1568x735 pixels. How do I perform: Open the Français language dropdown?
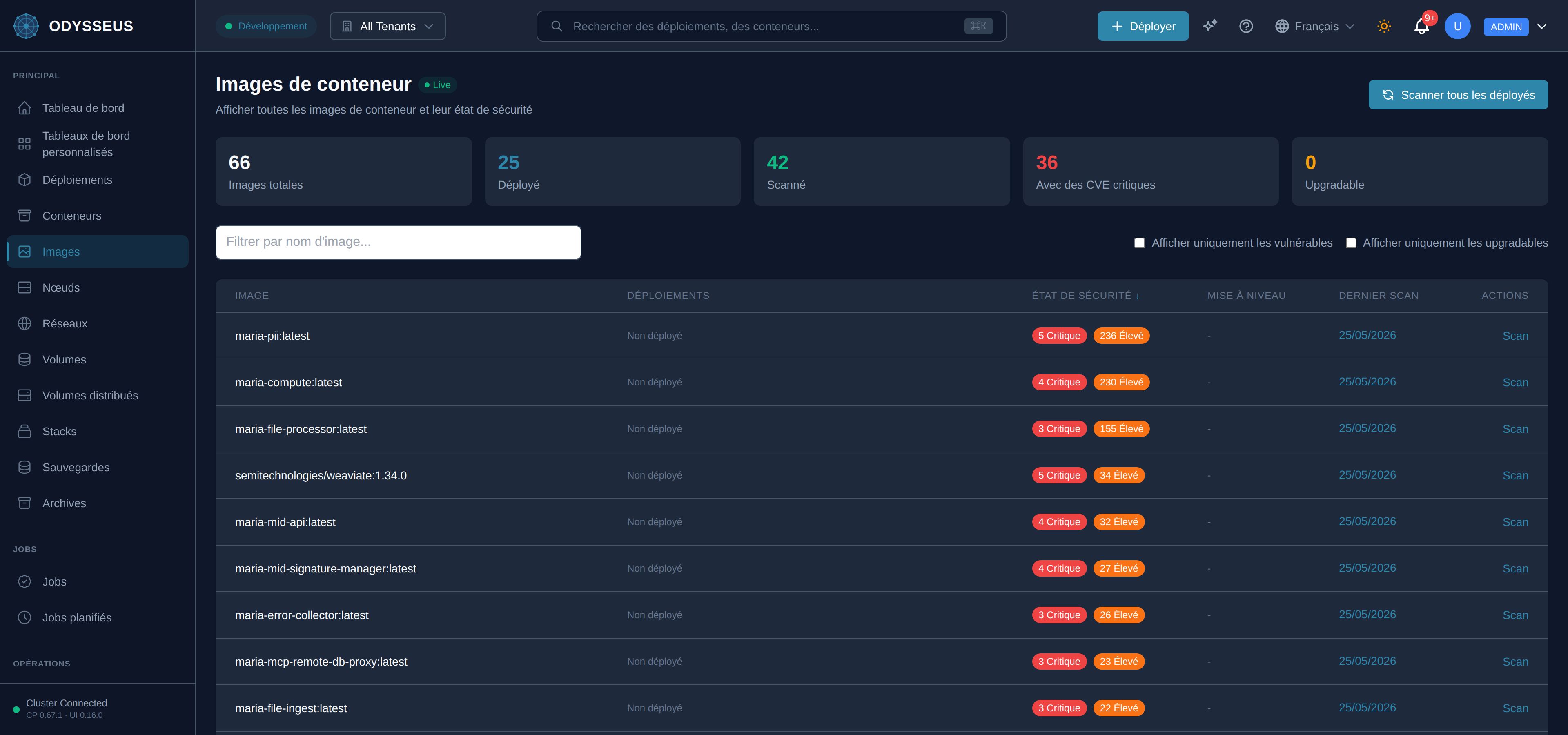coord(1315,26)
